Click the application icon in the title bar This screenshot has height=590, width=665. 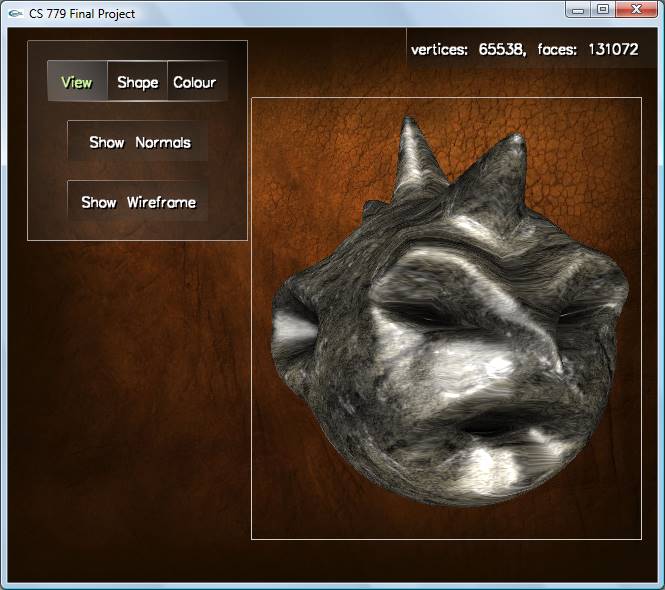(x=15, y=14)
